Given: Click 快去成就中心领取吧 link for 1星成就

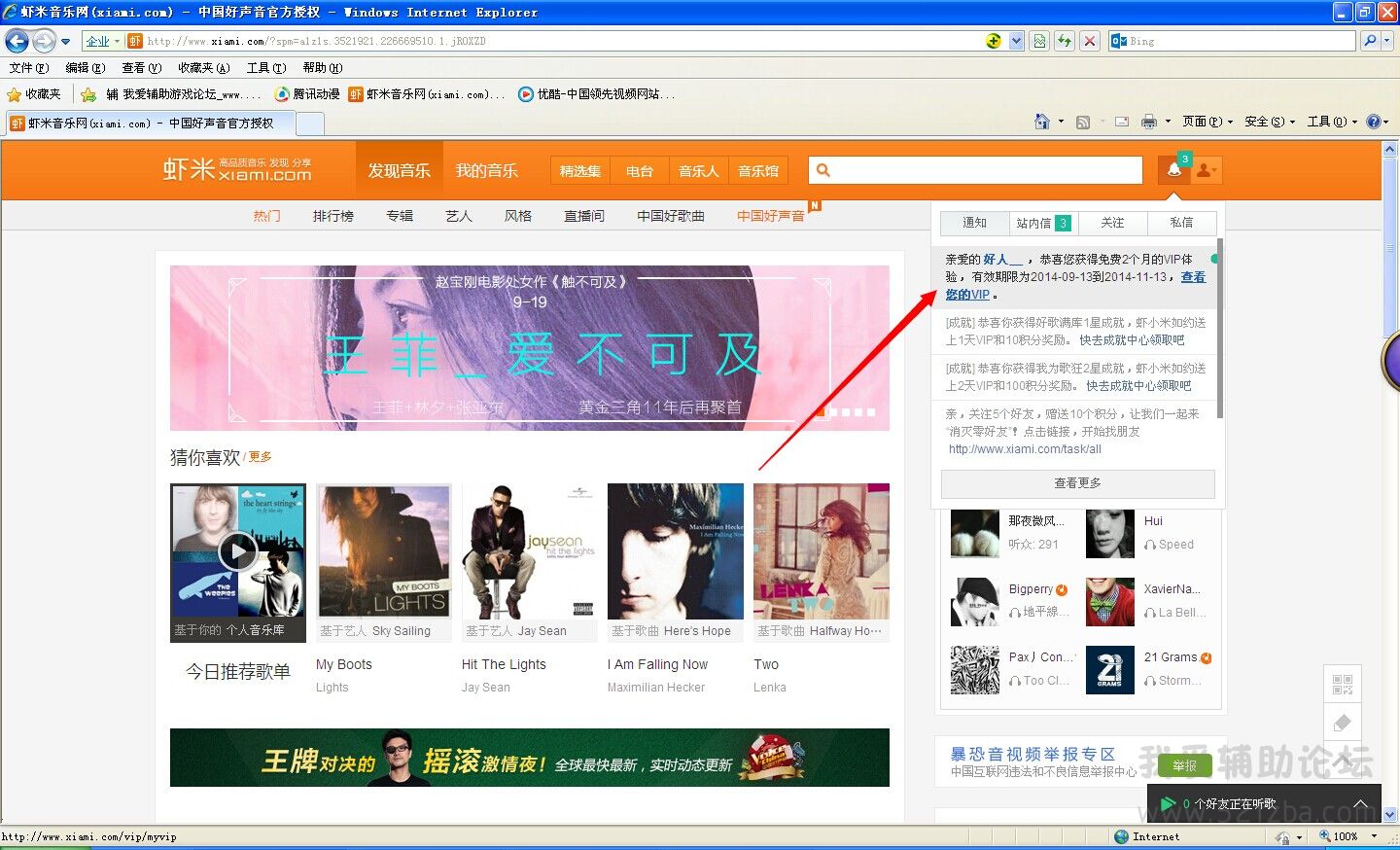Looking at the screenshot, I should [1132, 340].
